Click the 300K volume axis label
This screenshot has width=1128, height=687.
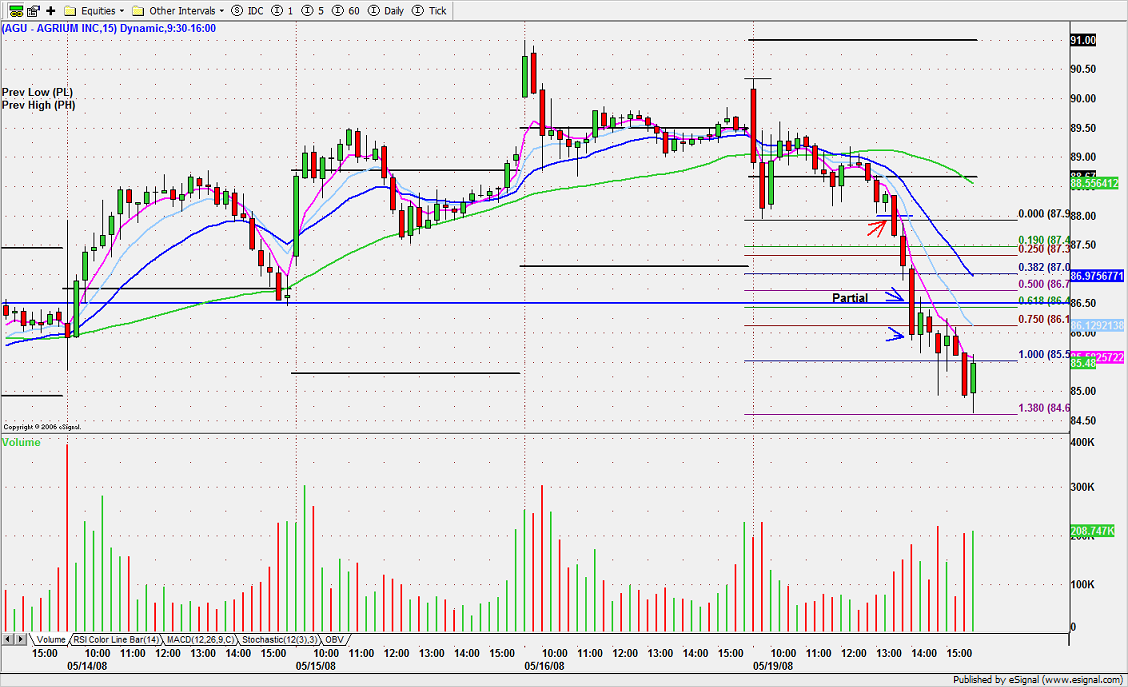point(1083,487)
